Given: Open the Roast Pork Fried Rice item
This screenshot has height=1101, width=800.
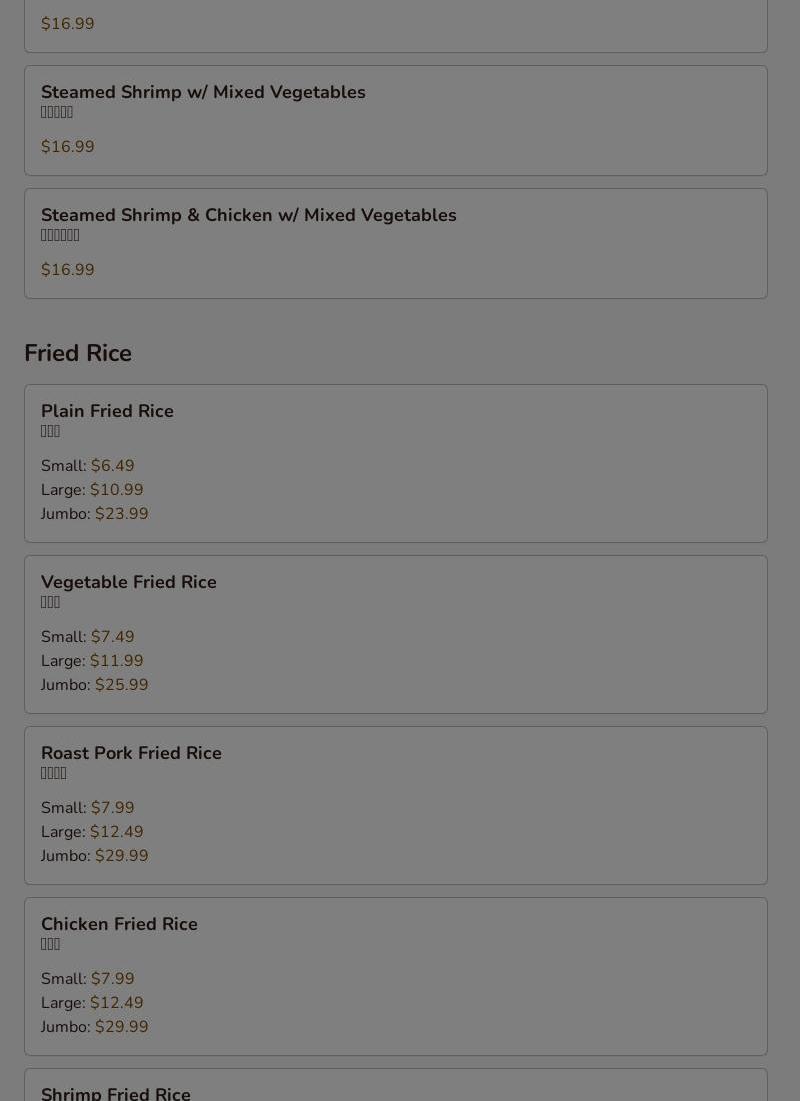Looking at the screenshot, I should pos(131,754).
